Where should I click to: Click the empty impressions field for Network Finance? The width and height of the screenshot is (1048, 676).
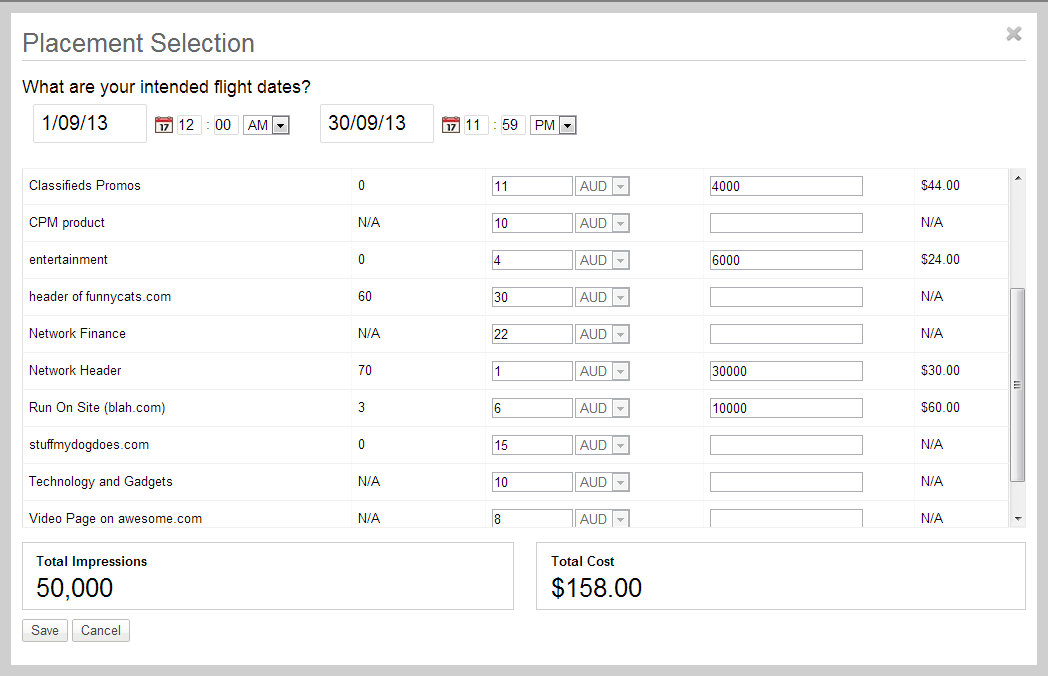(x=786, y=334)
